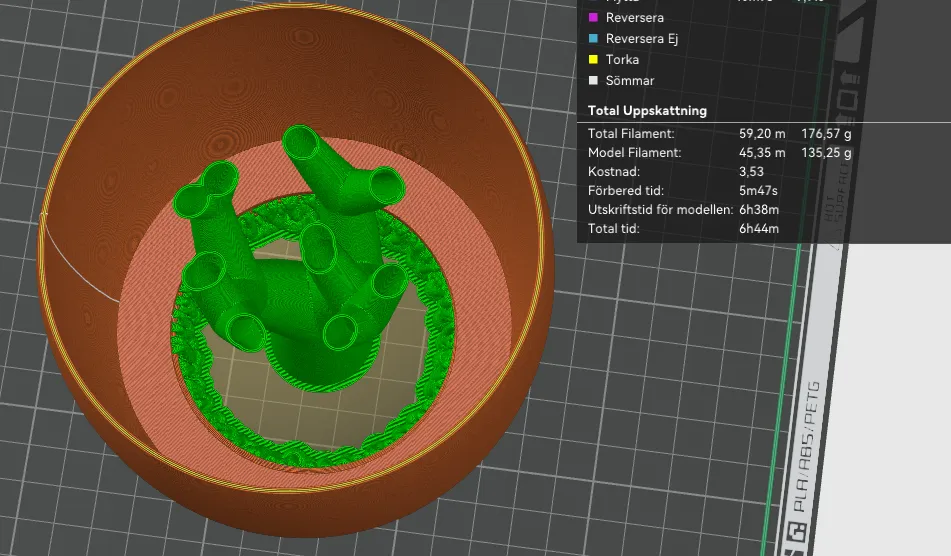Select the 176,57 g total filament weight

click(826, 133)
